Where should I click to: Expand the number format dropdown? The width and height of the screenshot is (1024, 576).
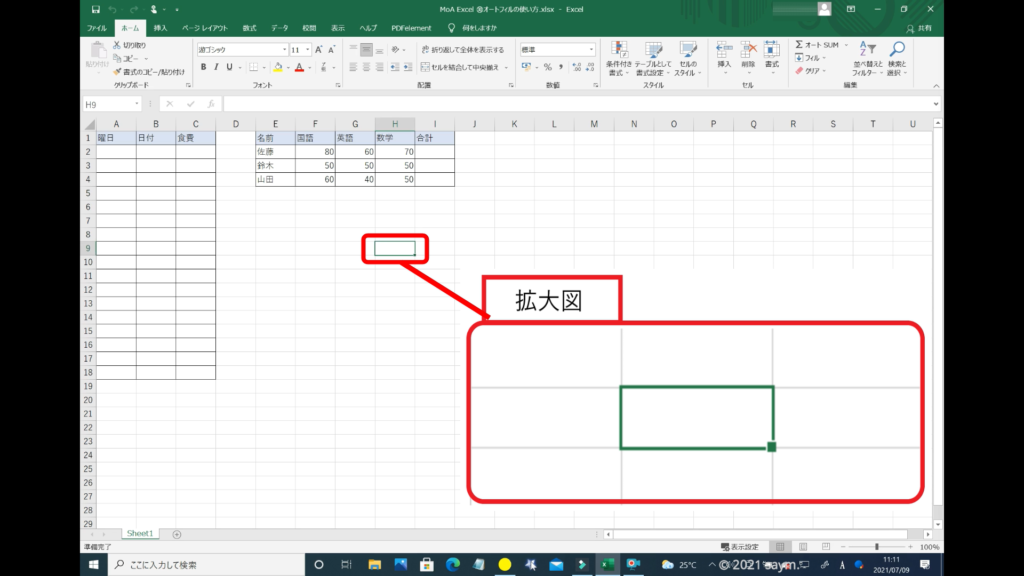click(591, 49)
